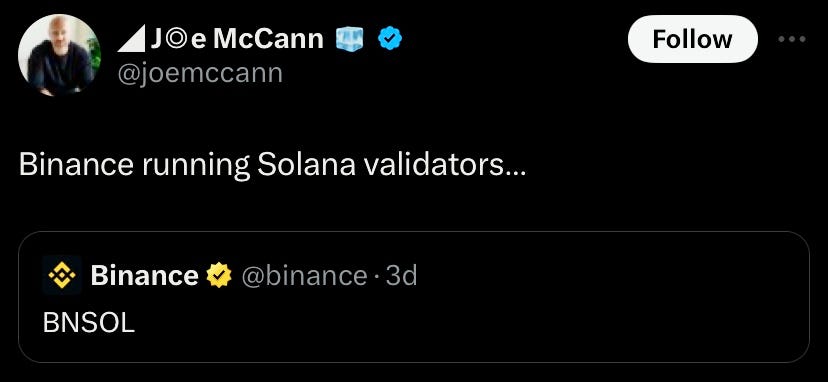Viewport: 828px width, 382px height.
Task: Open Joe McCann's profile picture
Action: click(59, 55)
